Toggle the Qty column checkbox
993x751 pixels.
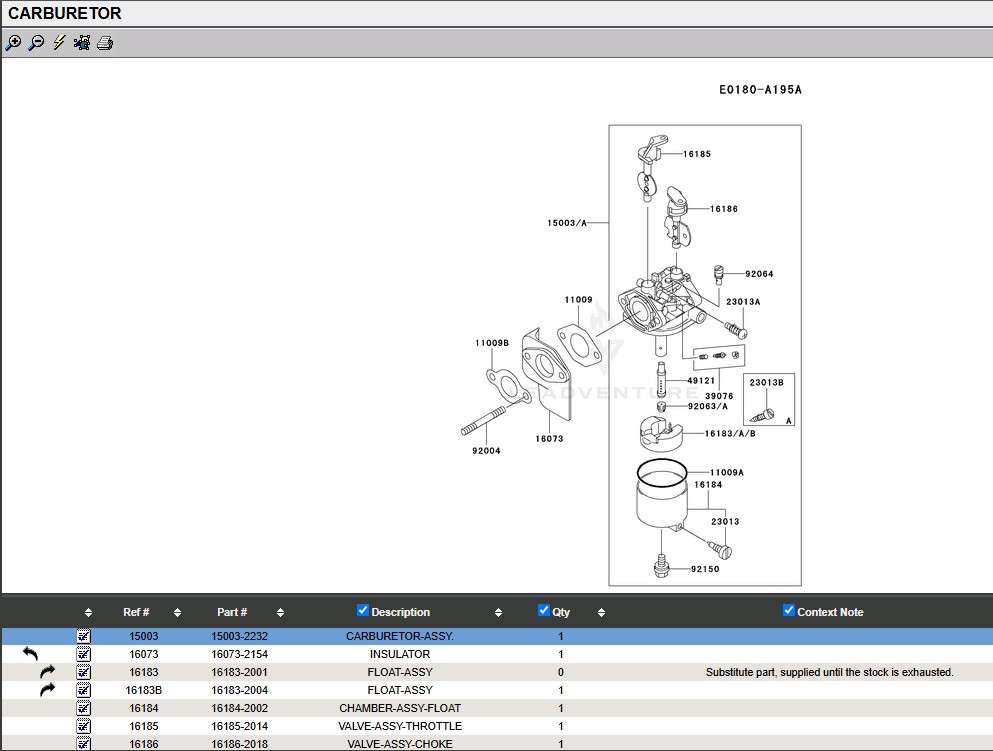coord(544,611)
